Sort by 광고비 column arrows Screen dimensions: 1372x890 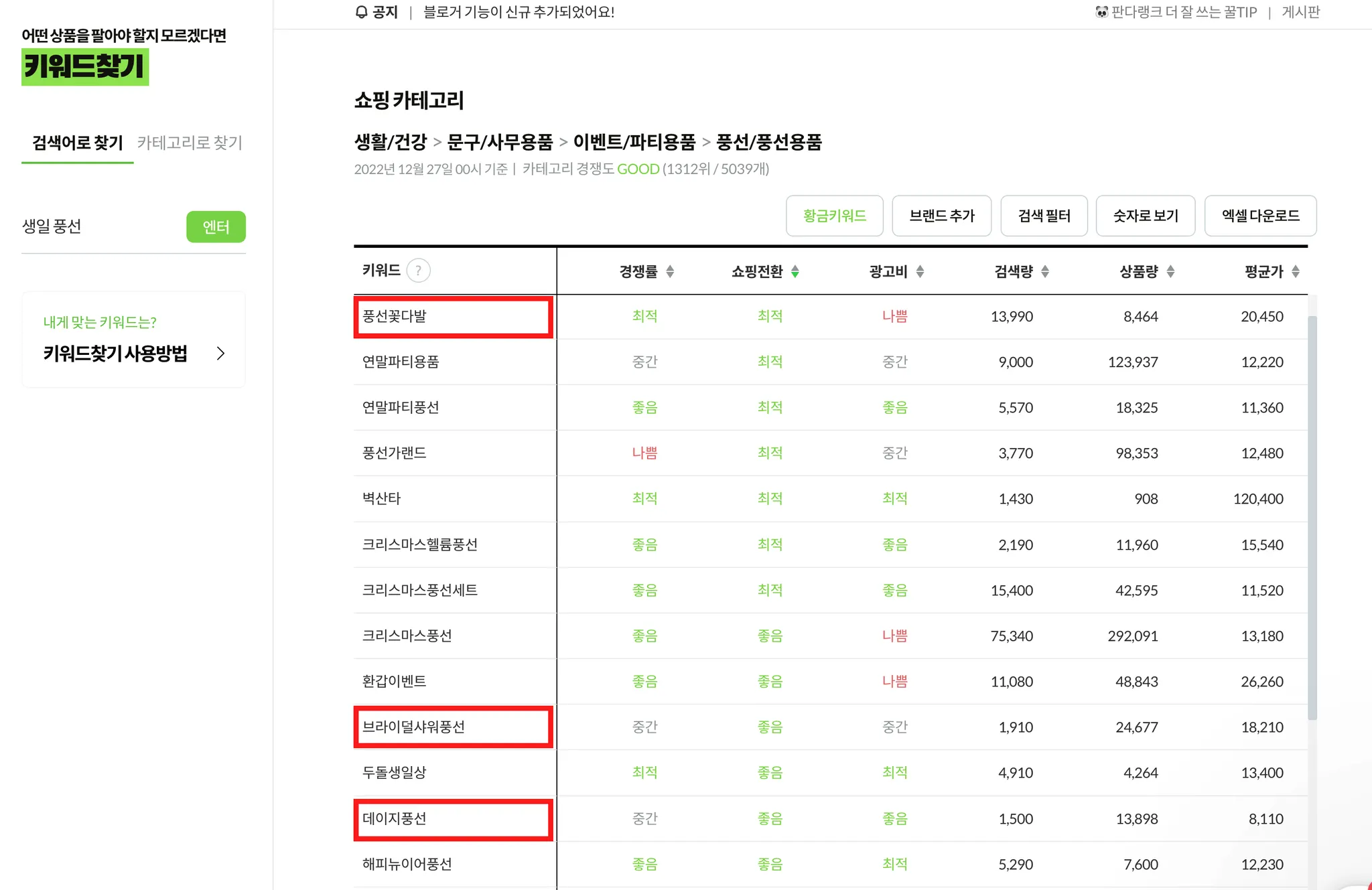920,271
